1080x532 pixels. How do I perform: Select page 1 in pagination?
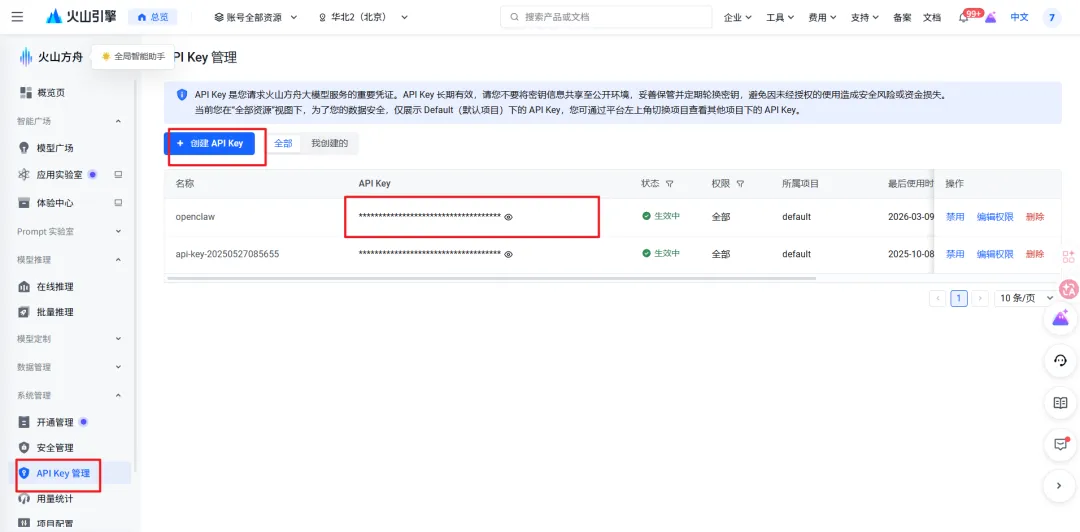click(959, 298)
